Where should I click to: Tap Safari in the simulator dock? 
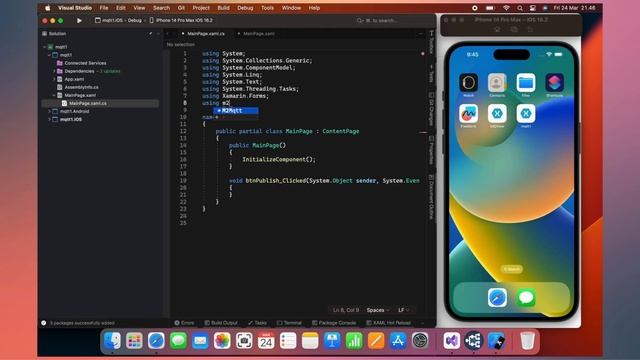click(x=497, y=298)
